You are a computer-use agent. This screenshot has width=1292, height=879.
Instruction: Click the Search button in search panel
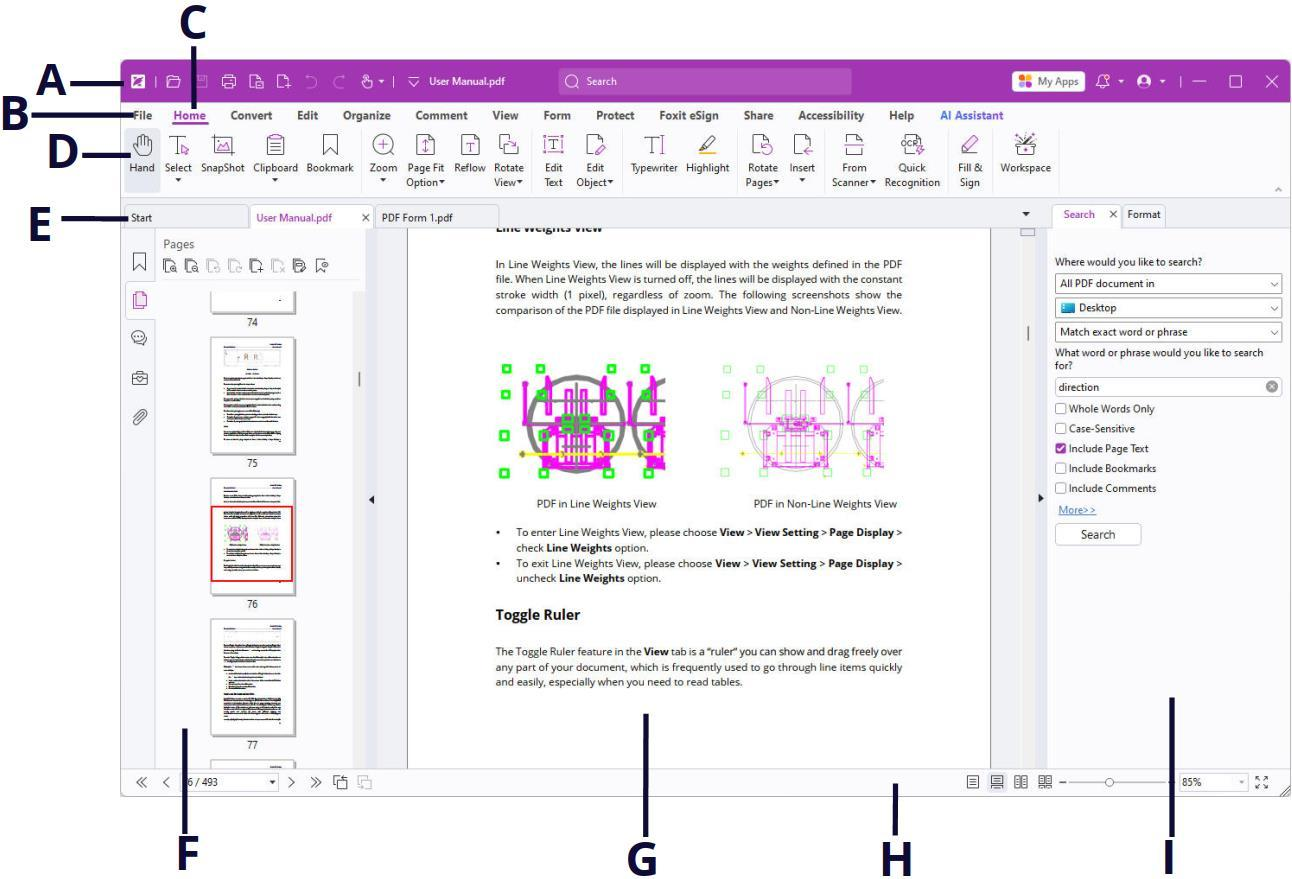pos(1098,534)
